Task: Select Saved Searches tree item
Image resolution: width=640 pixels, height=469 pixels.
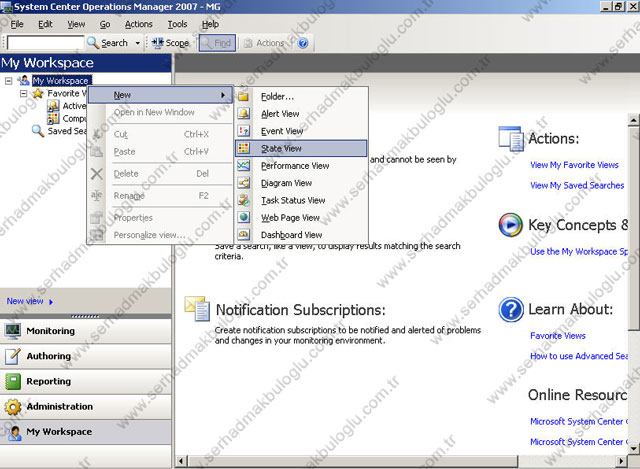Action: click(x=67, y=131)
